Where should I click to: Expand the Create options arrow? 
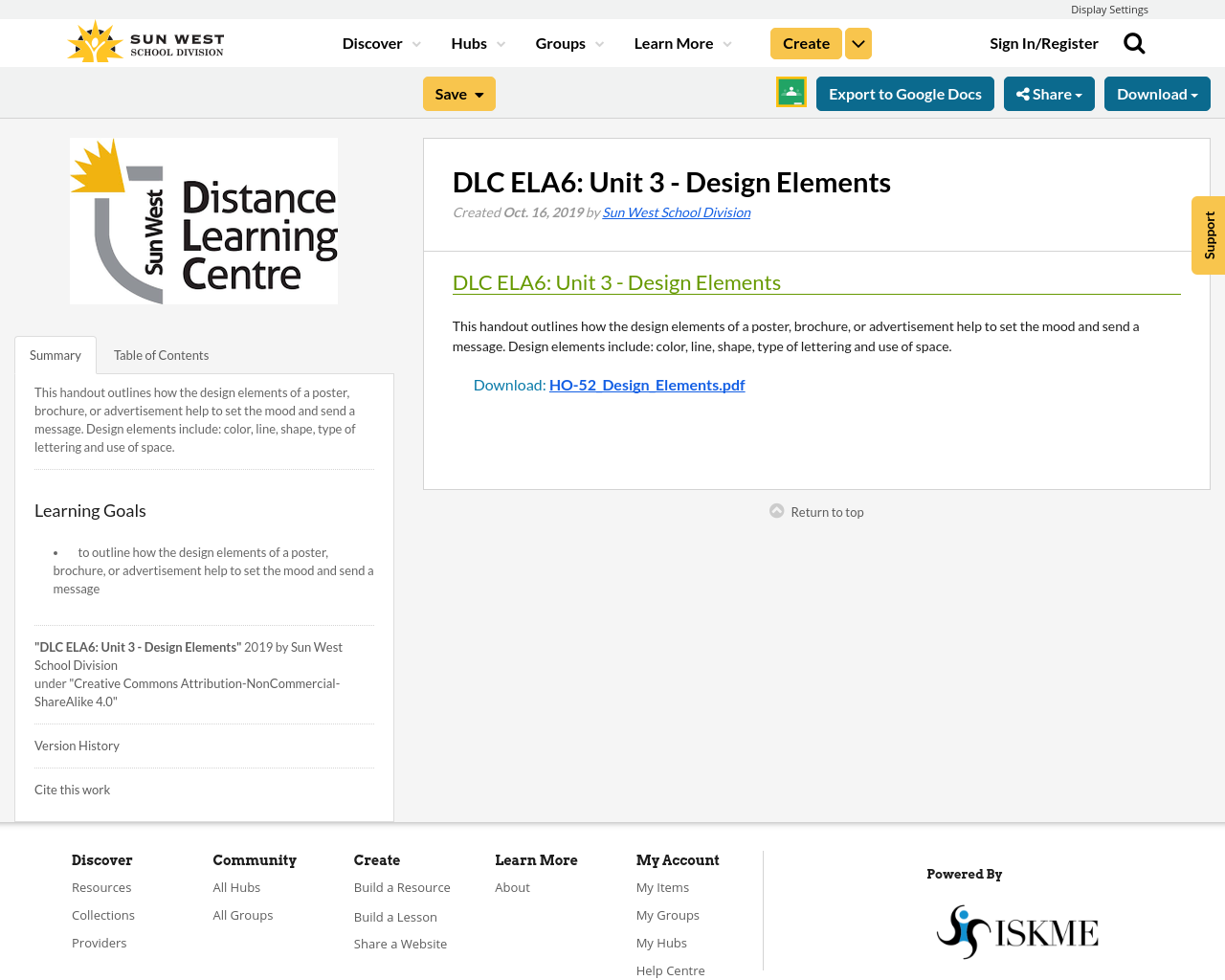(x=857, y=42)
